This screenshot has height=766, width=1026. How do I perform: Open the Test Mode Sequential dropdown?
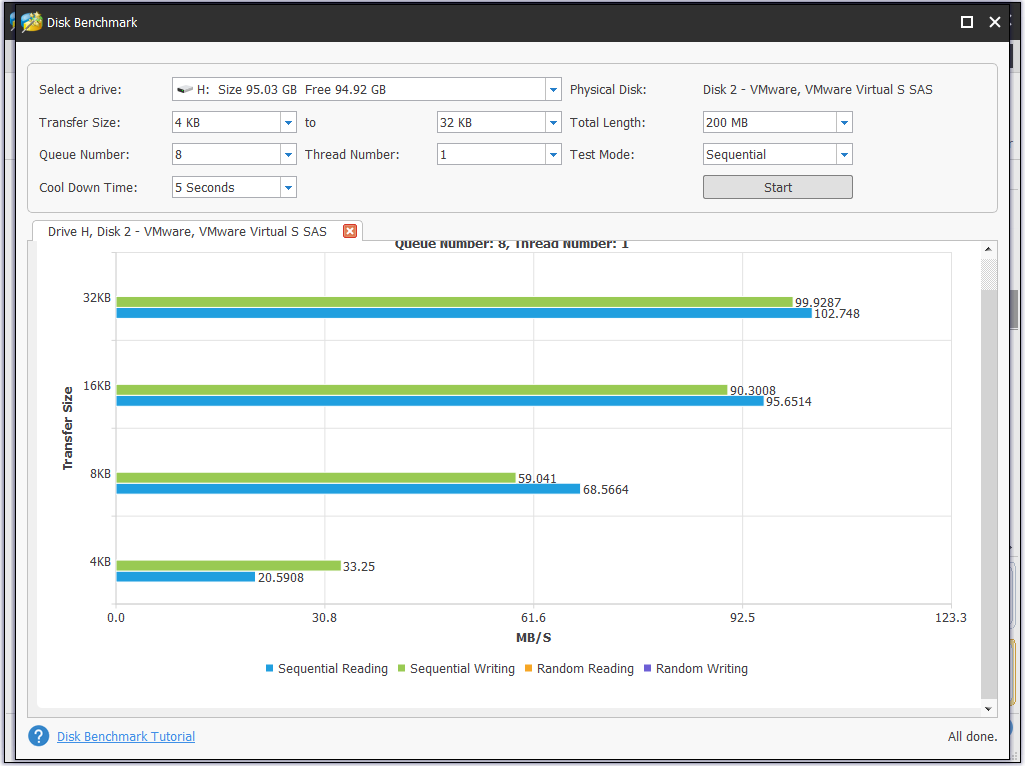[x=844, y=155]
